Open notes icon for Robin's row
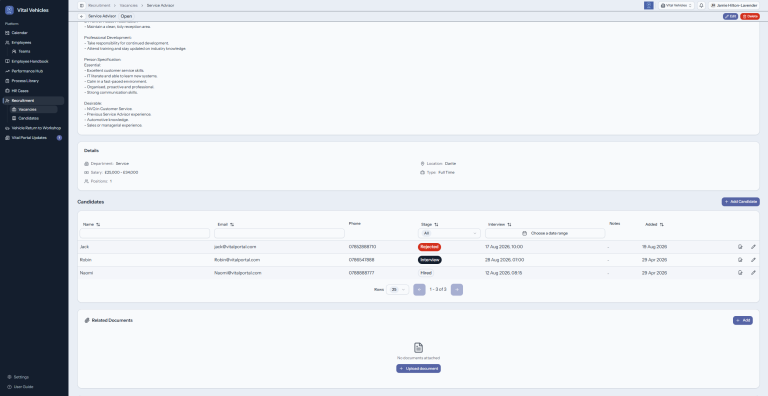Screen dimensions: 768x396 click(740, 260)
